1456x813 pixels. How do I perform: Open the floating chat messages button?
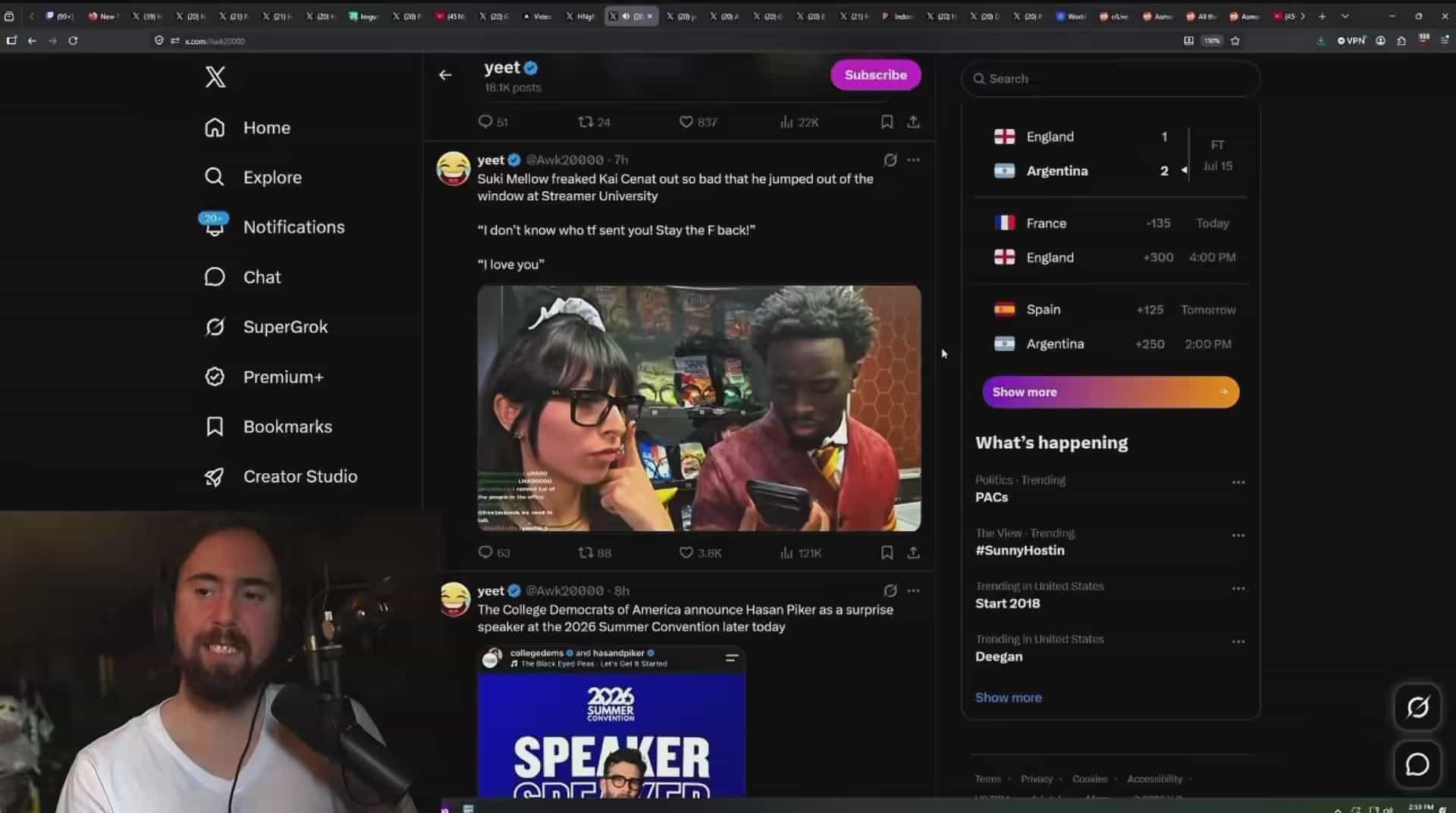coord(1417,764)
